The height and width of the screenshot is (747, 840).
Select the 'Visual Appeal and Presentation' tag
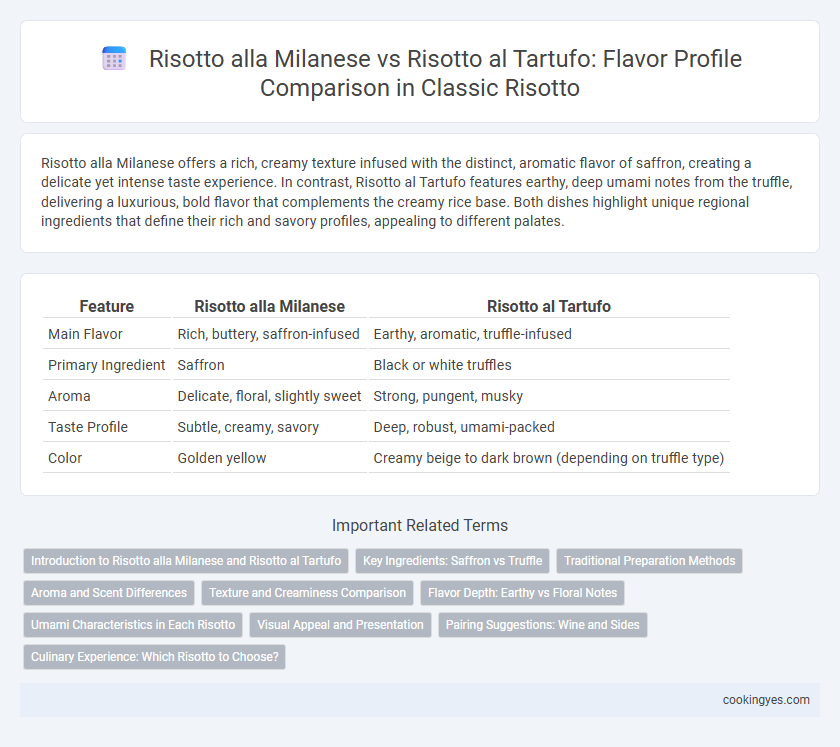coord(340,625)
